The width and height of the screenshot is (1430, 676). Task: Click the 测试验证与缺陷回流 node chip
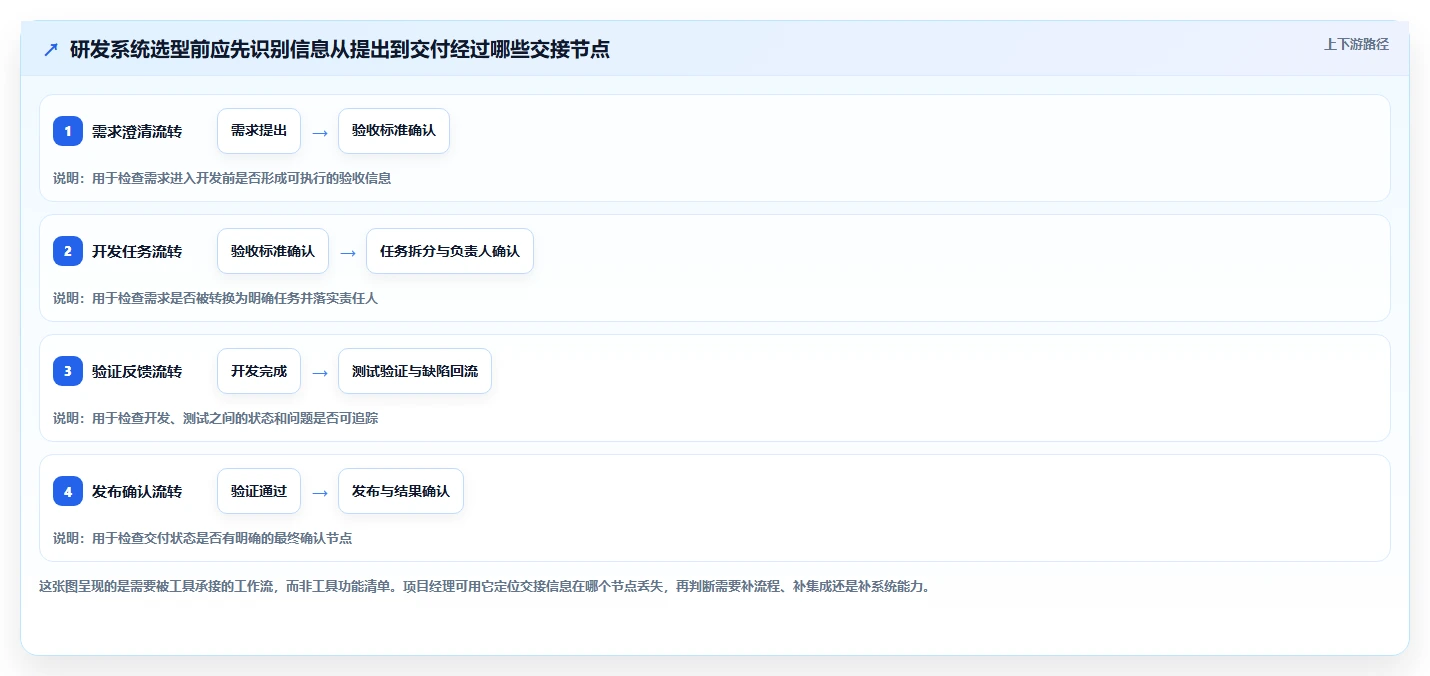[415, 371]
